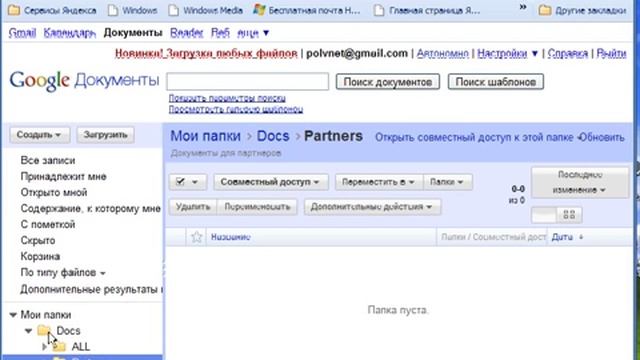Screen dimensions: 640x360
Task: Open Календарь in the top navigation
Action: click(x=69, y=33)
